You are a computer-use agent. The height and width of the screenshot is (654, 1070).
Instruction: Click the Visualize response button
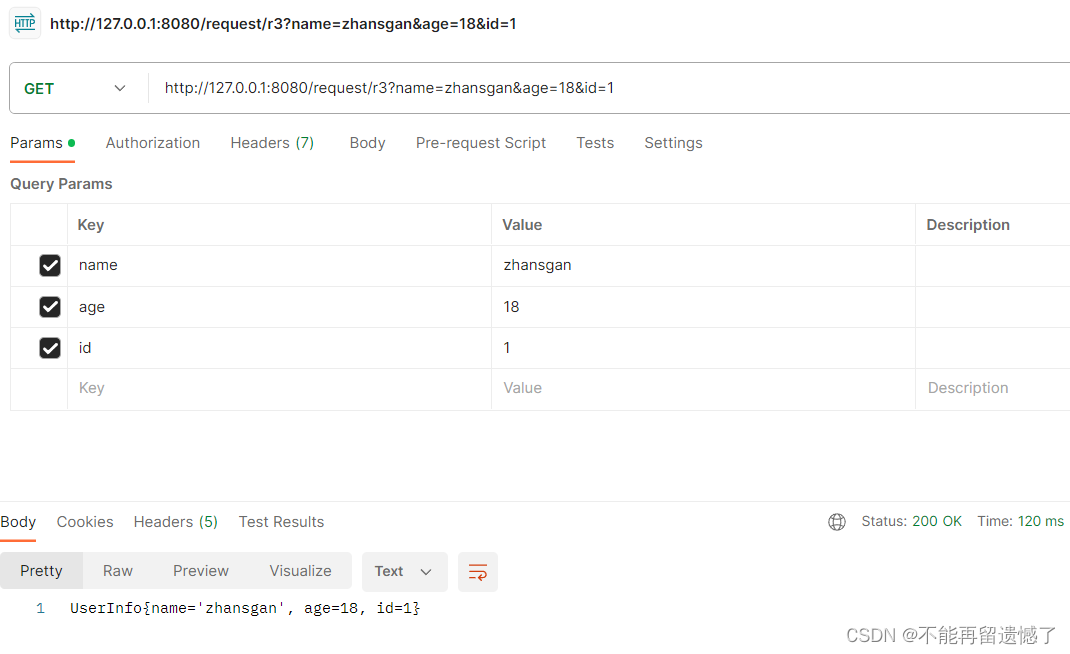coord(300,571)
